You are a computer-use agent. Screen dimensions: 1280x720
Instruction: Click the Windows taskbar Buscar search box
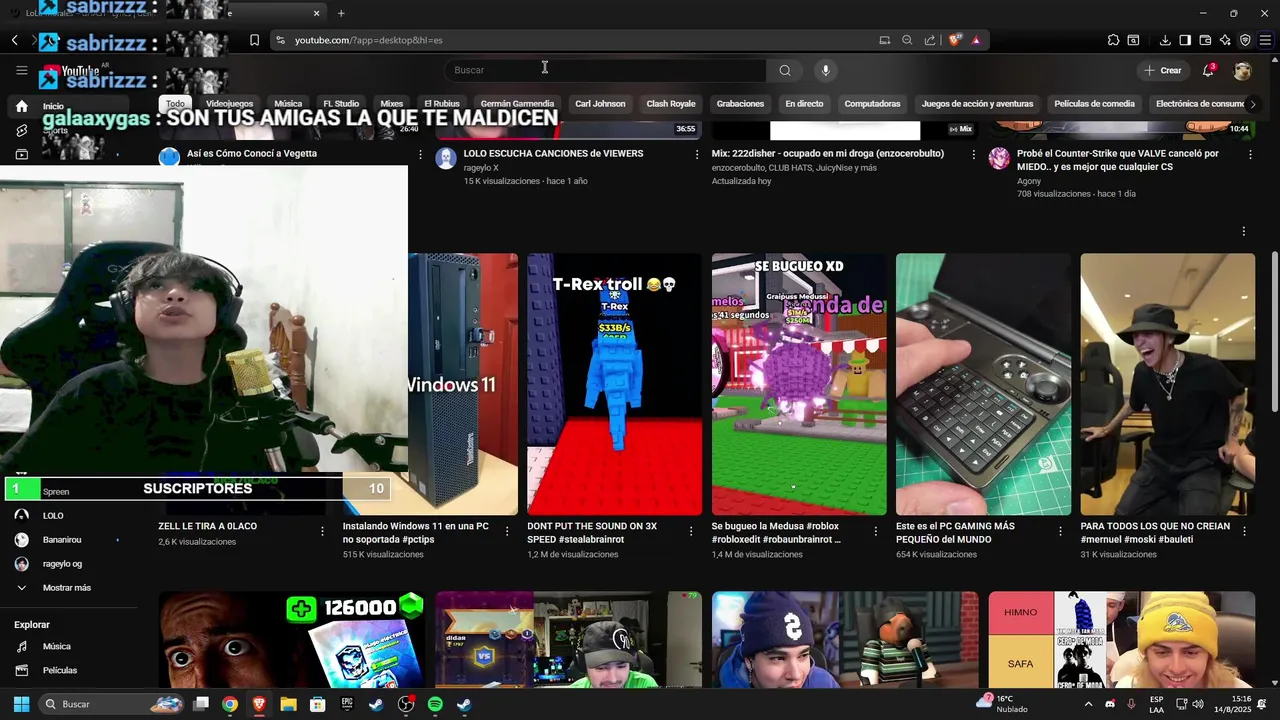click(112, 704)
